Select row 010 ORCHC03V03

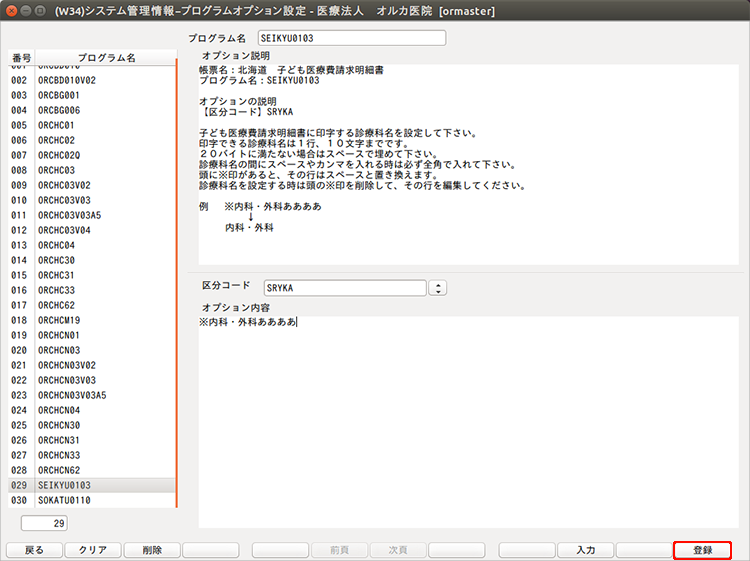[x=92, y=200]
